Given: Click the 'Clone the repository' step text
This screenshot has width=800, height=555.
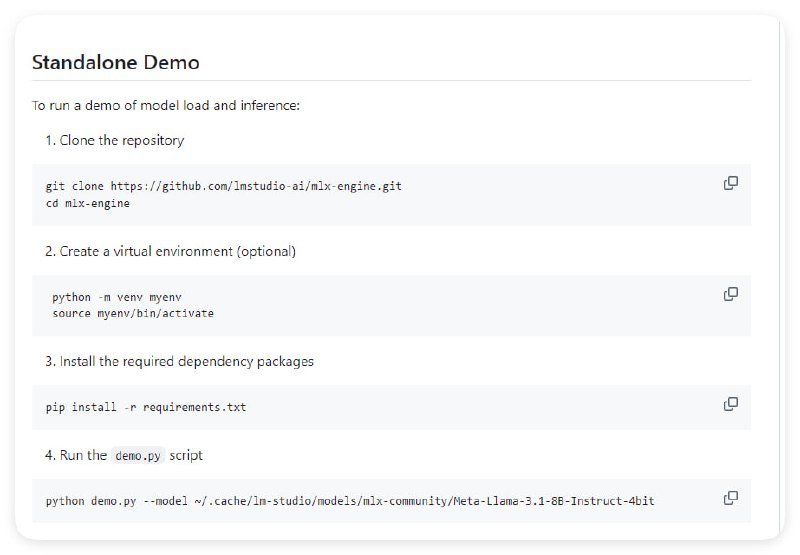Looking at the screenshot, I should tap(121, 140).
